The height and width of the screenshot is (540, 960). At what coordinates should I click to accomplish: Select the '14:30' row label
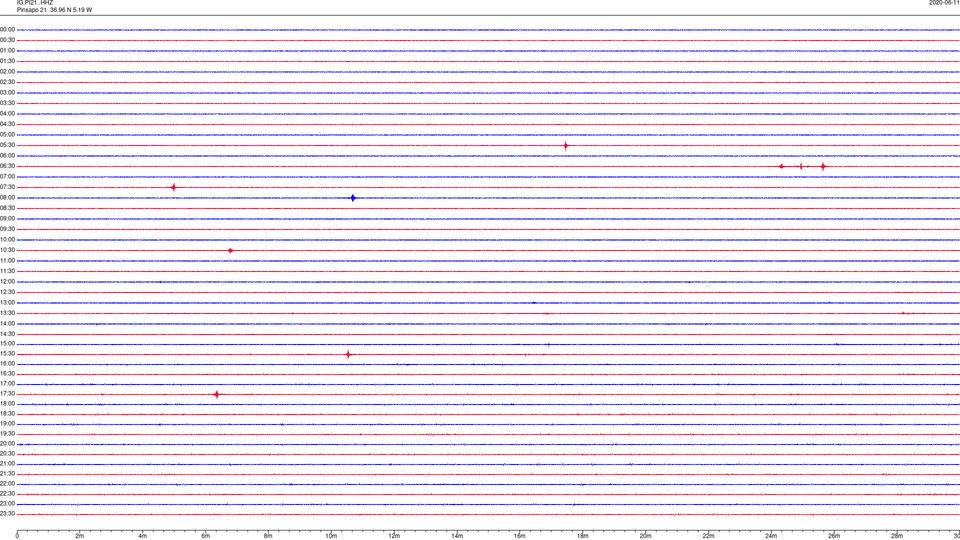[x=7, y=334]
